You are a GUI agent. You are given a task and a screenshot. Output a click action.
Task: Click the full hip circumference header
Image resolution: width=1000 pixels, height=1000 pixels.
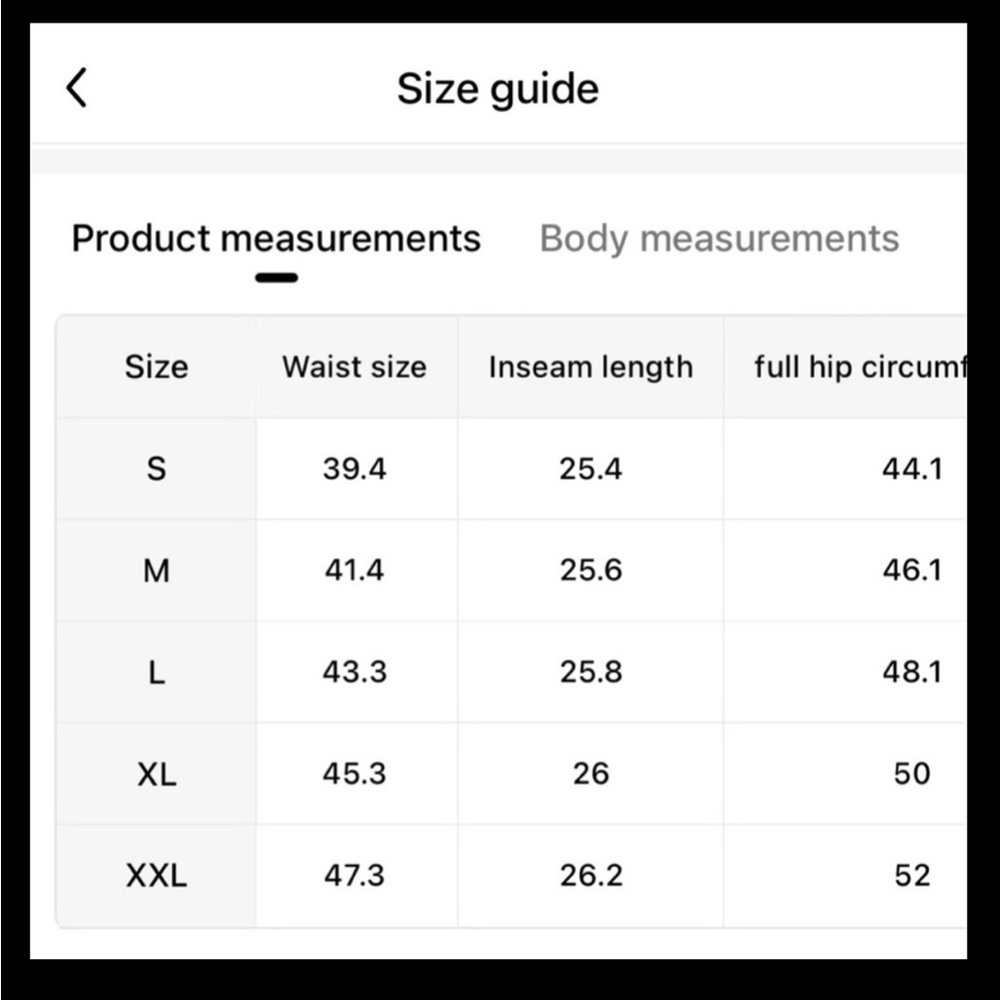(860, 368)
